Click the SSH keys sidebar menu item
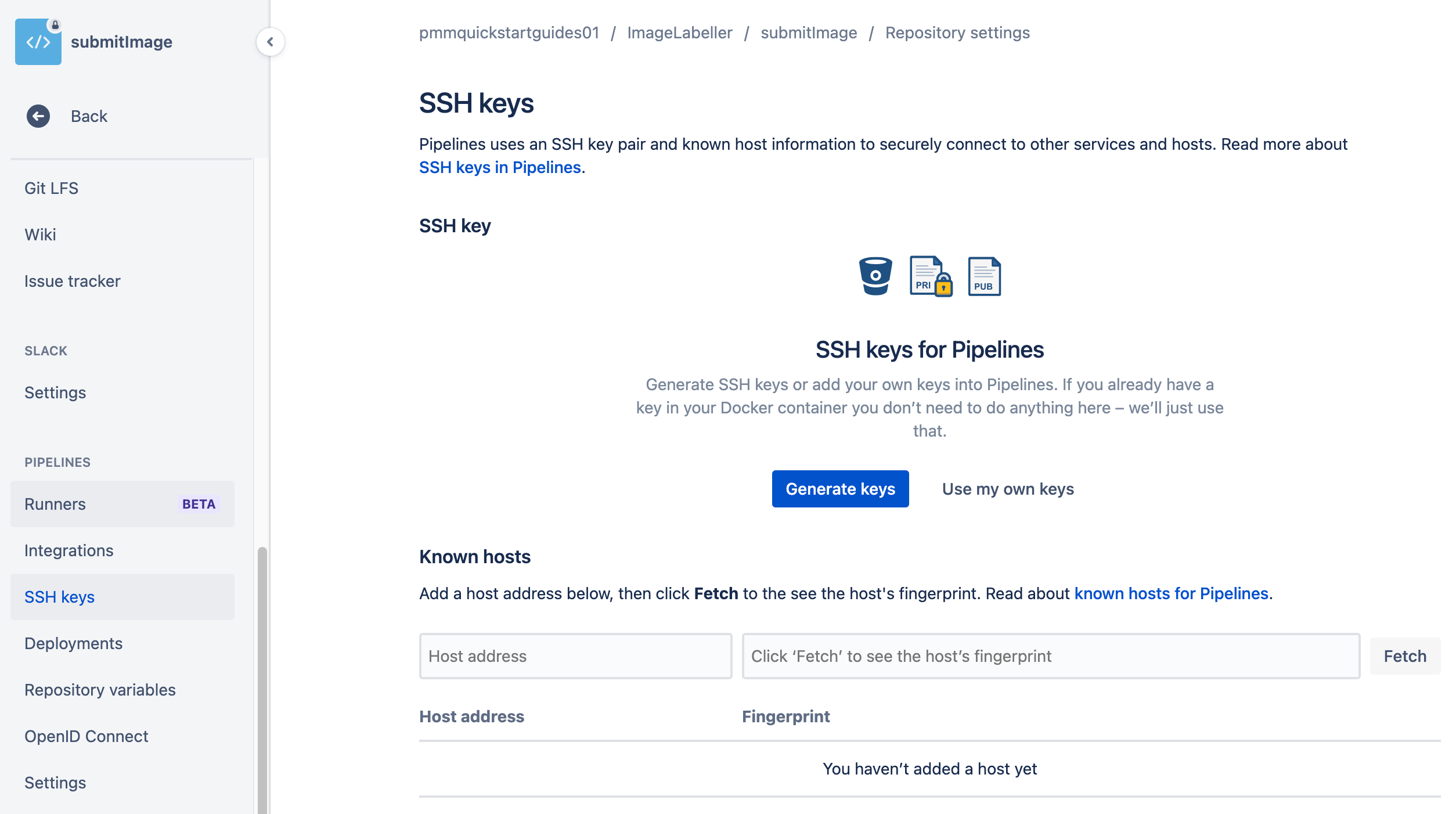Image resolution: width=1456 pixels, height=814 pixels. pos(59,596)
